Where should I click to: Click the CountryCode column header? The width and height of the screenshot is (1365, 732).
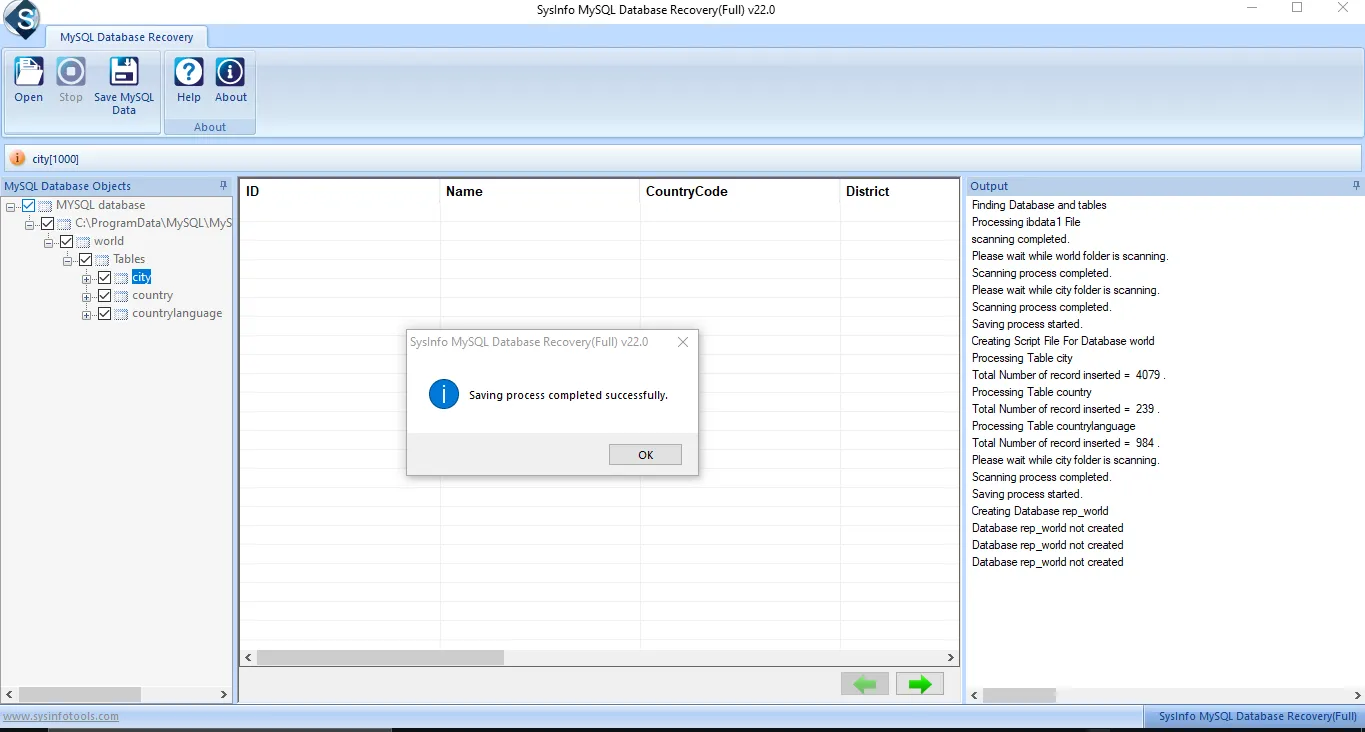tap(740, 191)
